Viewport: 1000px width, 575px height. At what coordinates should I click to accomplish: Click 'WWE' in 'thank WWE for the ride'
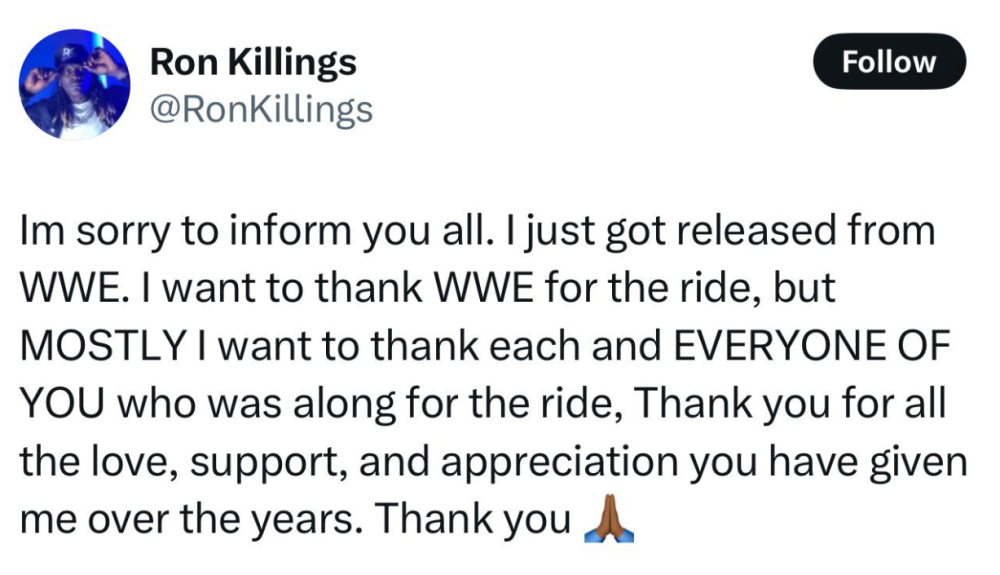483,288
